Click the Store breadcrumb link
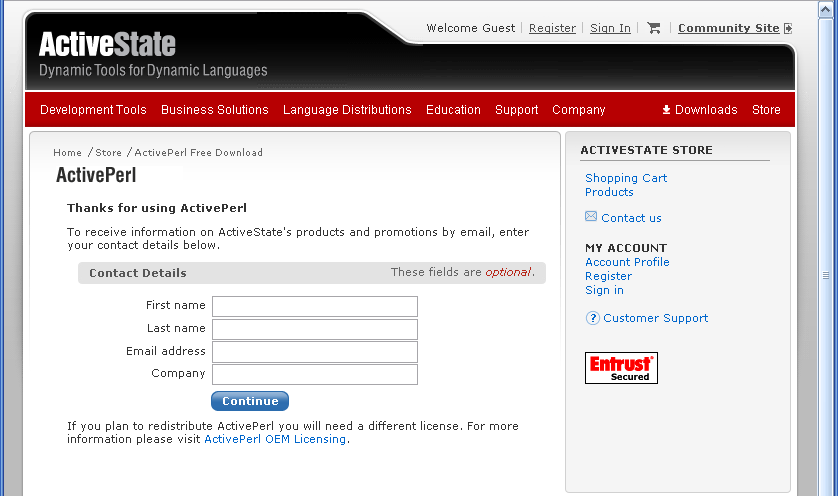Image resolution: width=838 pixels, height=496 pixels. coord(108,152)
